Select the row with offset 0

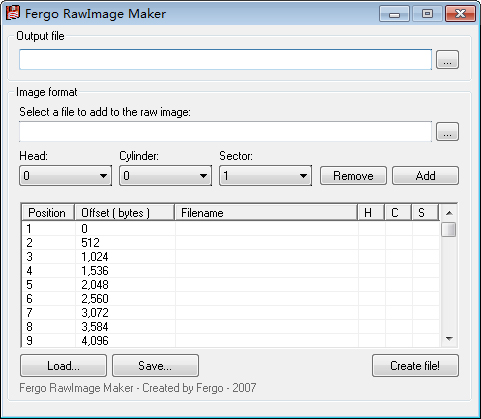point(231,229)
